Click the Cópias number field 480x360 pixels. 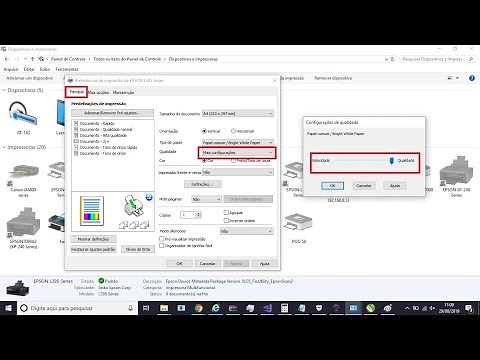point(188,215)
